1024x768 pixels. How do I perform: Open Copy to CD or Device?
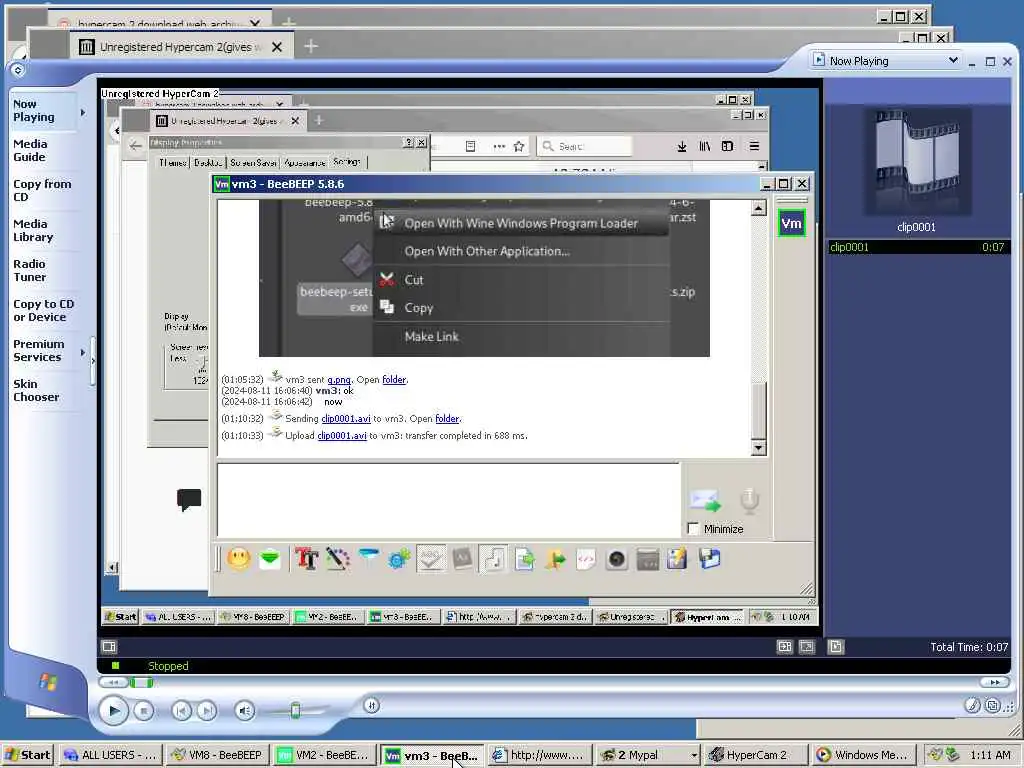coord(44,310)
